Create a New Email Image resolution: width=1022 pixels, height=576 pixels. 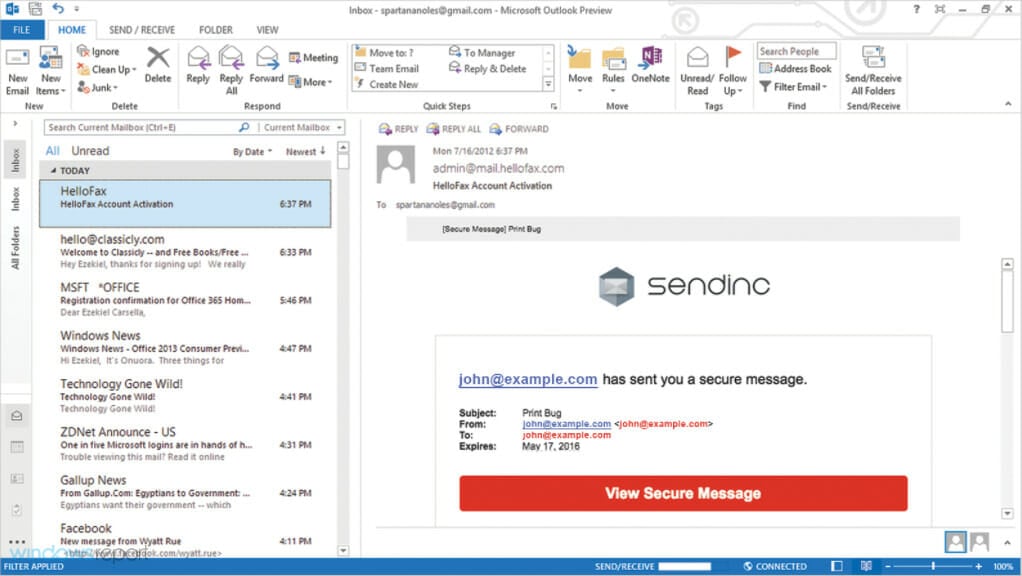pos(18,71)
